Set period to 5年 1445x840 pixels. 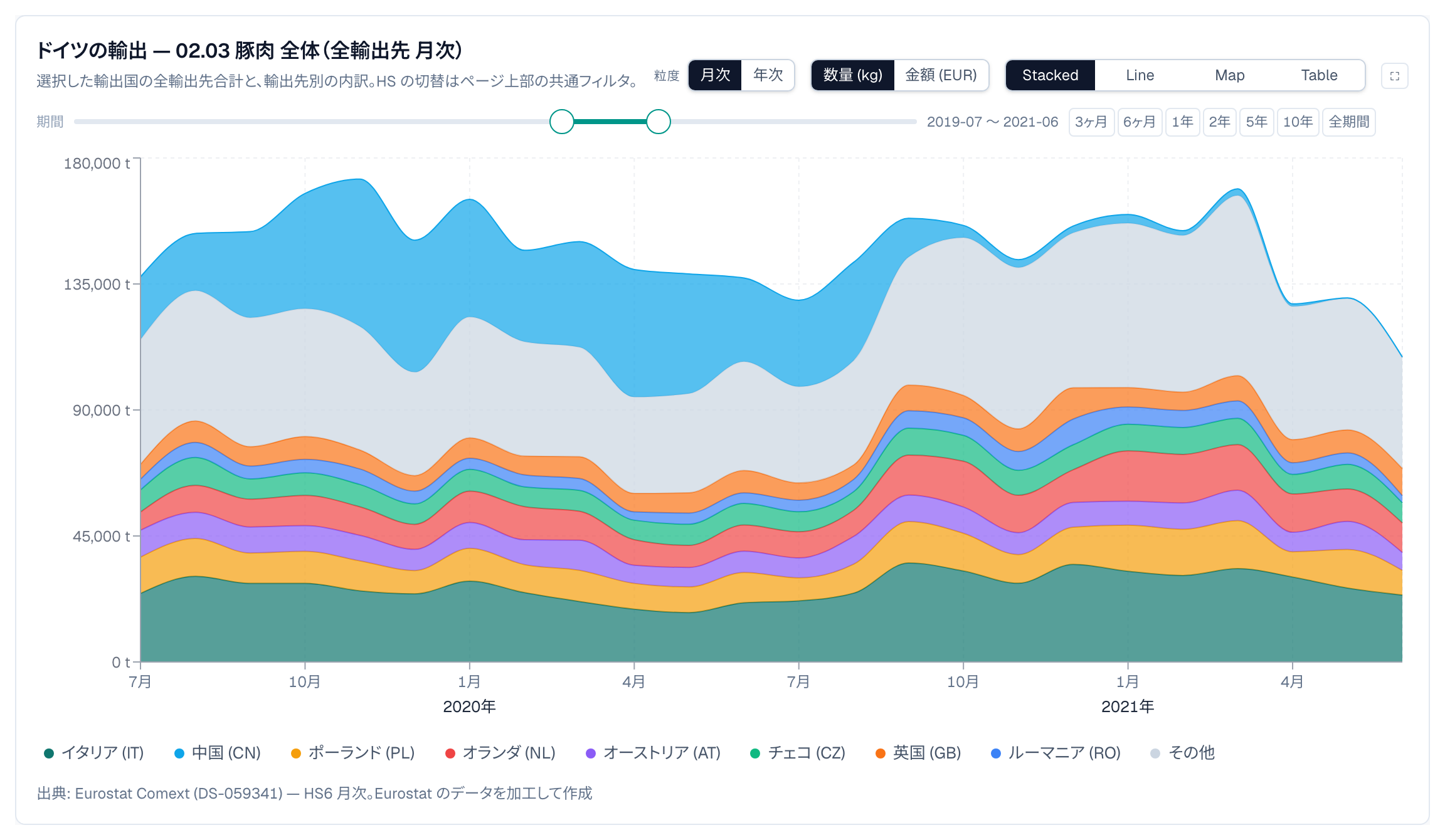pos(1257,122)
